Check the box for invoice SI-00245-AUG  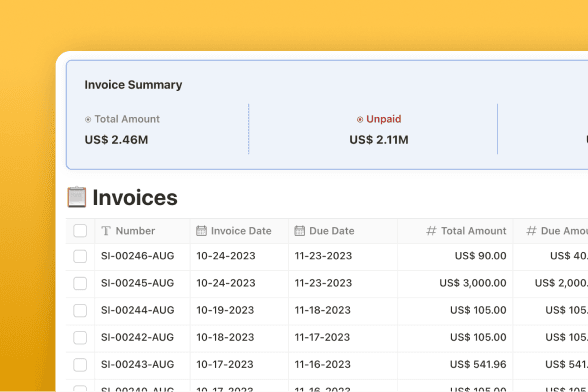80,283
